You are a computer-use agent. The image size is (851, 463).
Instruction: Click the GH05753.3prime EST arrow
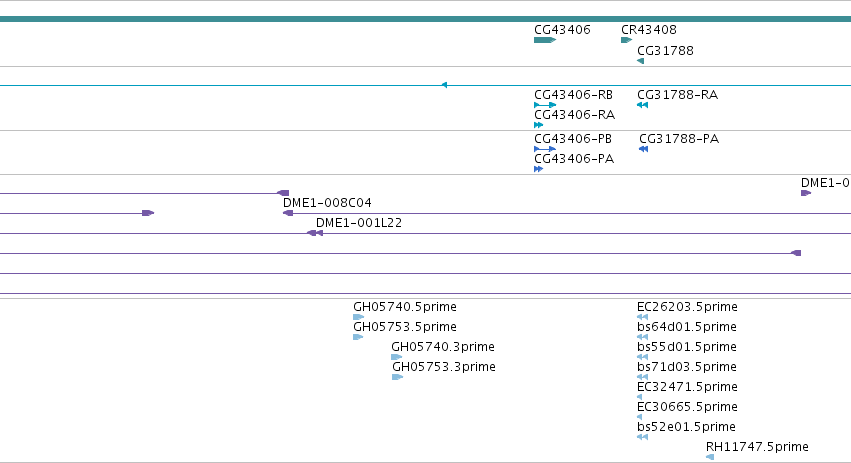click(x=397, y=377)
